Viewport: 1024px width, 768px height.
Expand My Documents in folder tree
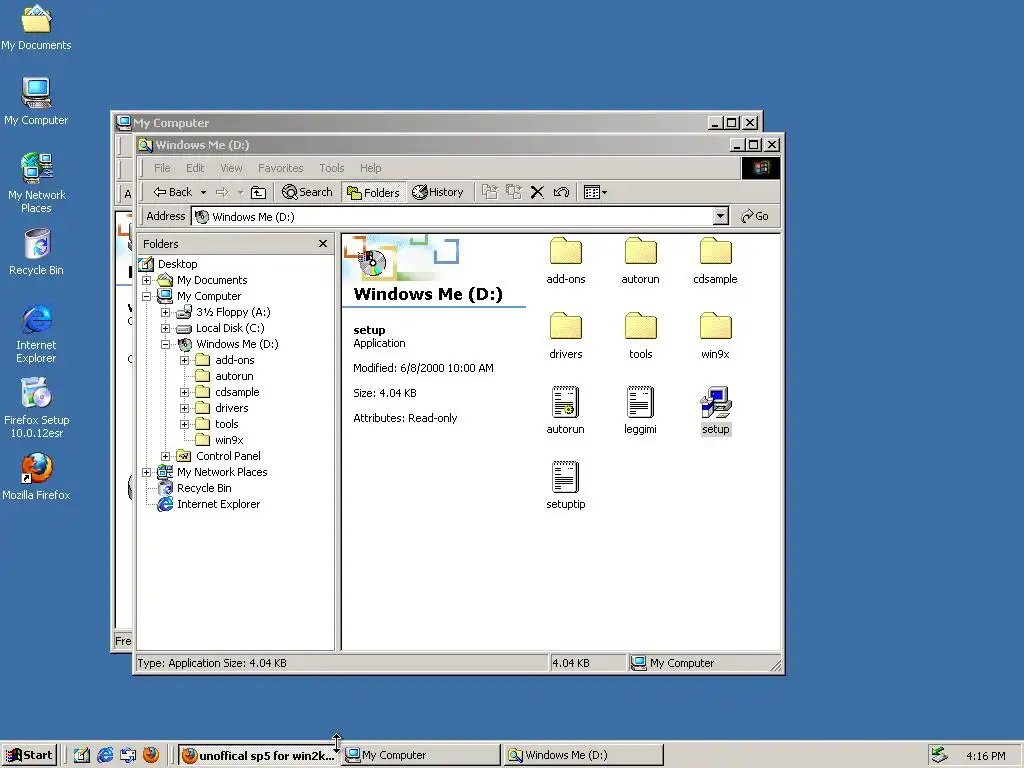tap(146, 280)
